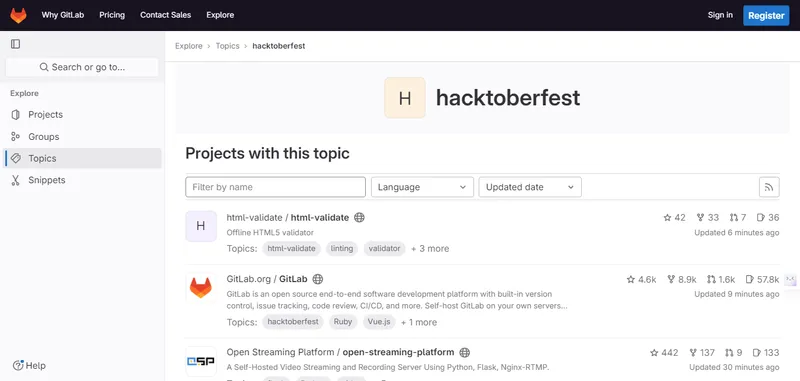Click forks icon on open-streaming-platform row
The width and height of the screenshot is (800, 381).
693,352
